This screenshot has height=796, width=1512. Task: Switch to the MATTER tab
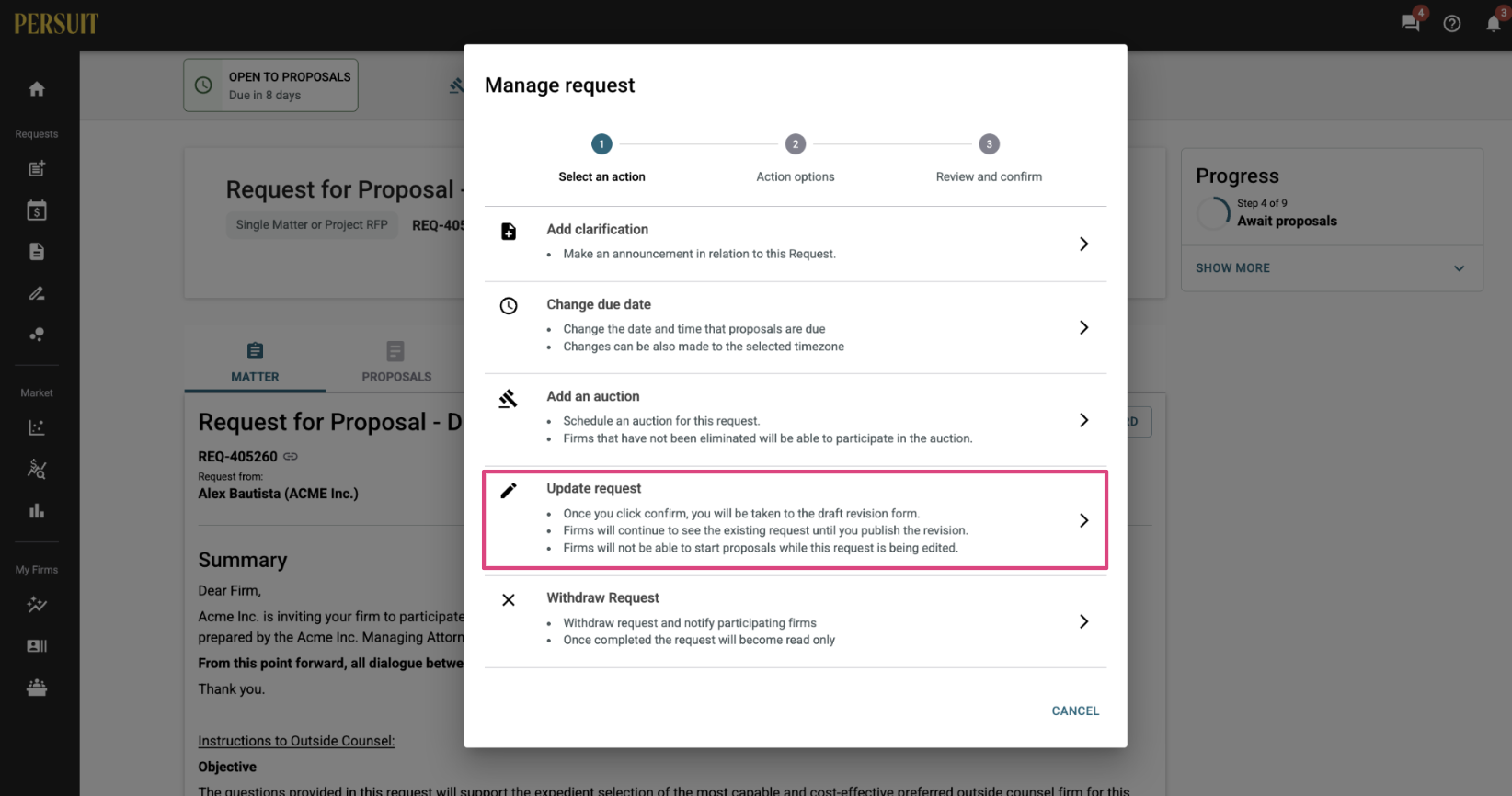click(x=255, y=364)
